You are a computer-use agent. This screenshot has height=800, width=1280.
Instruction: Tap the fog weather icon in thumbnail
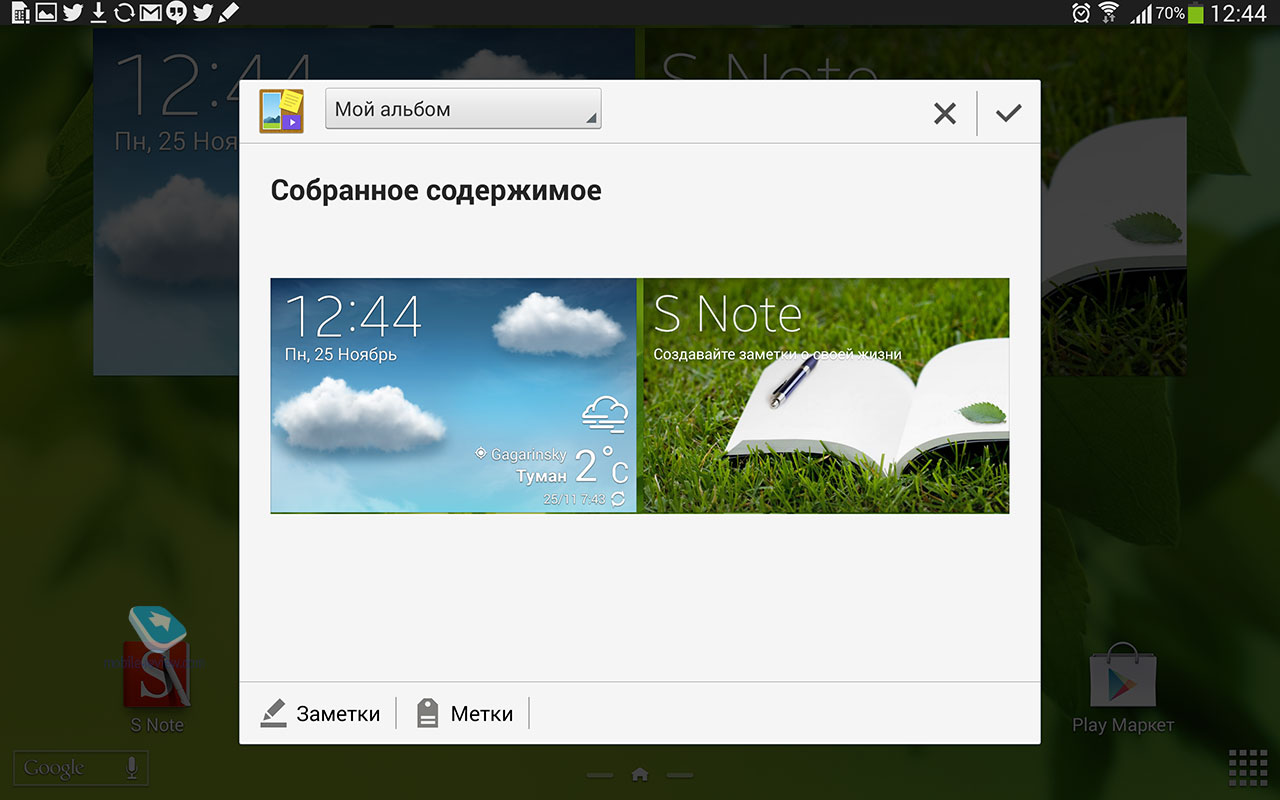point(604,414)
